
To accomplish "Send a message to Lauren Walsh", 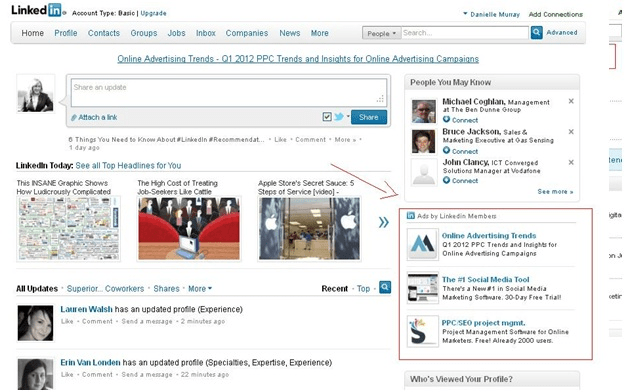I will click(147, 321).
